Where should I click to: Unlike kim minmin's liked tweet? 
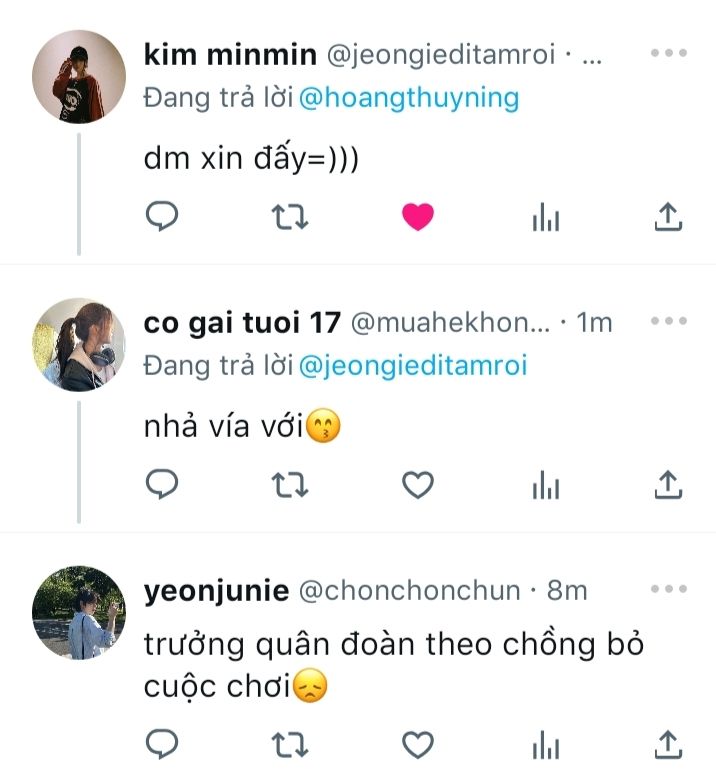click(x=418, y=217)
